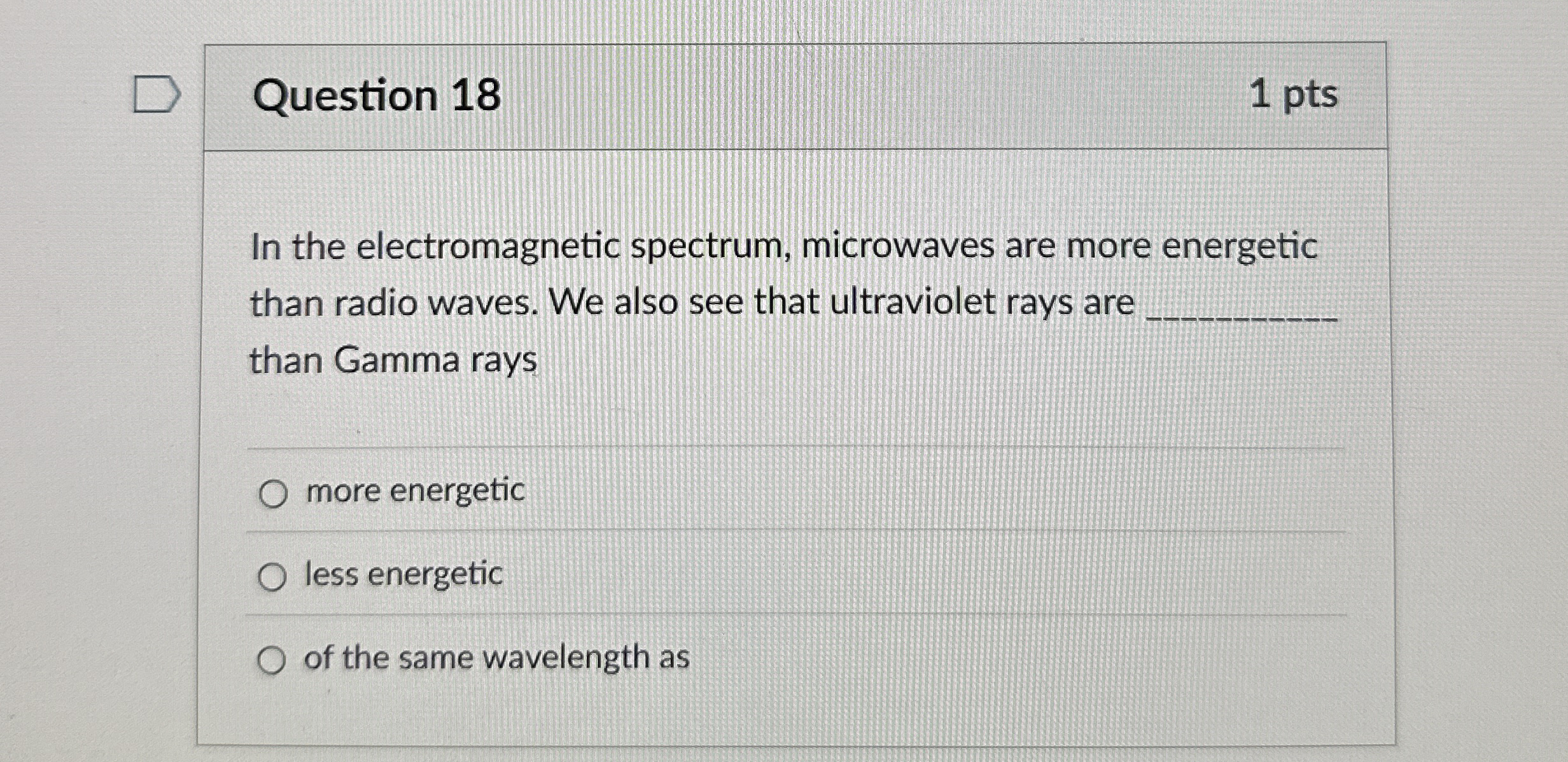Click the answer text "of the same wavelength as"
1568x762 pixels.
point(496,659)
